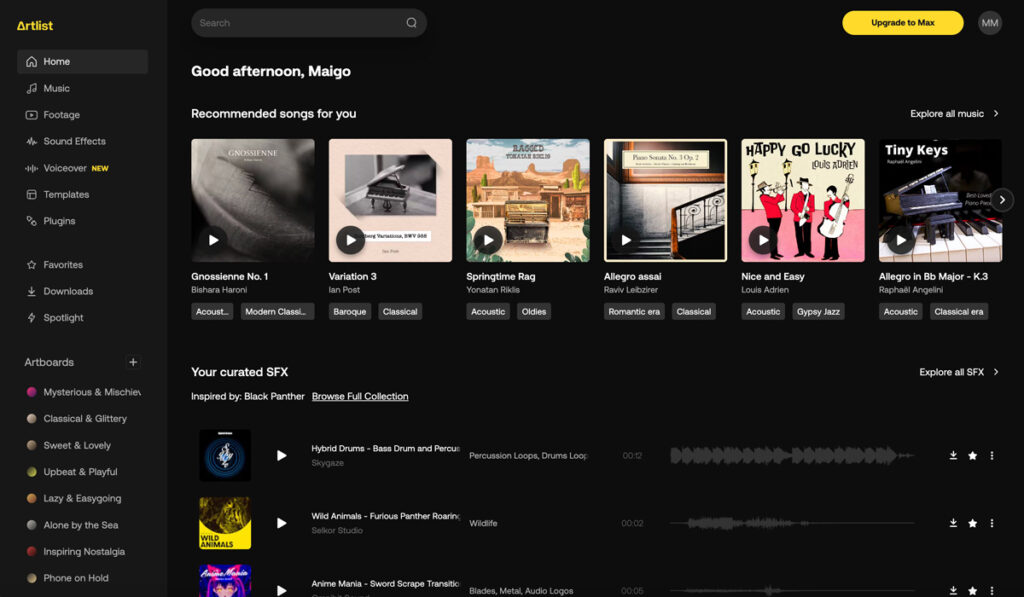This screenshot has height=597, width=1024.
Task: Open more options for Hybrid Drums
Action: [991, 455]
